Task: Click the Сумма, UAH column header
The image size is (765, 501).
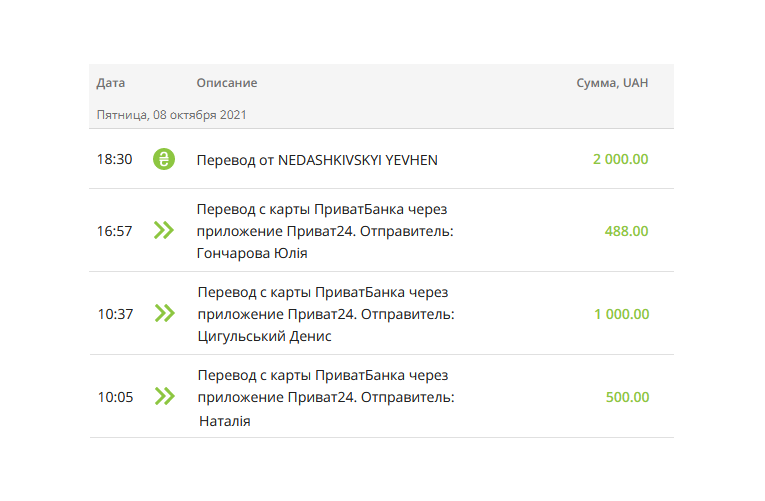Action: (x=612, y=83)
